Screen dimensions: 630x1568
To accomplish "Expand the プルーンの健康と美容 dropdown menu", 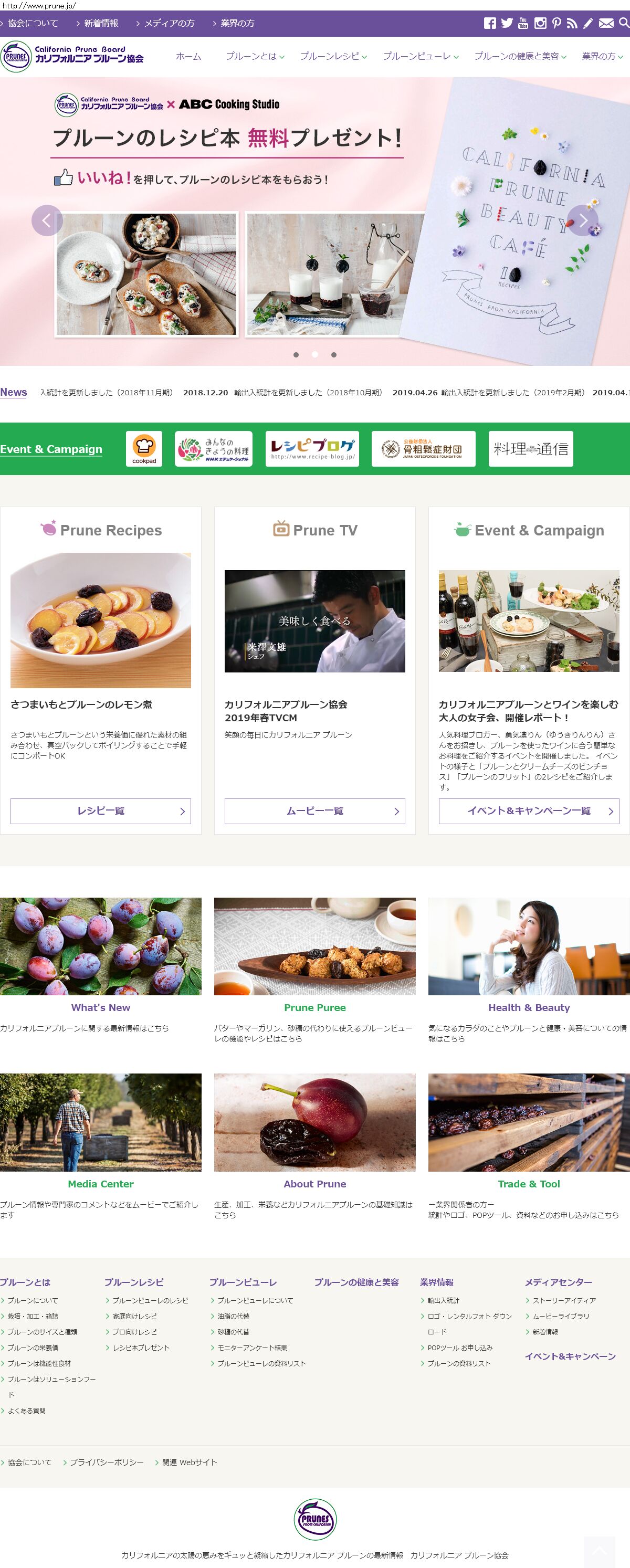I will coord(520,57).
